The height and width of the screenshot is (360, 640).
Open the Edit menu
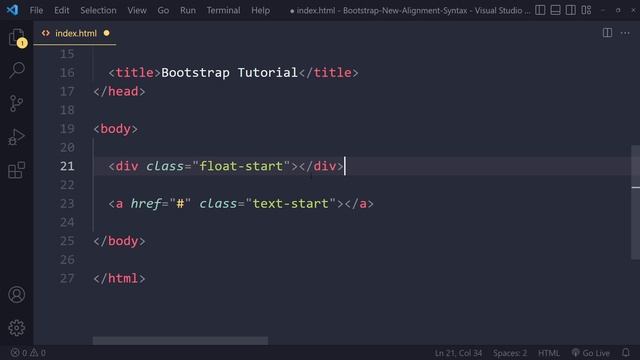[x=62, y=10]
